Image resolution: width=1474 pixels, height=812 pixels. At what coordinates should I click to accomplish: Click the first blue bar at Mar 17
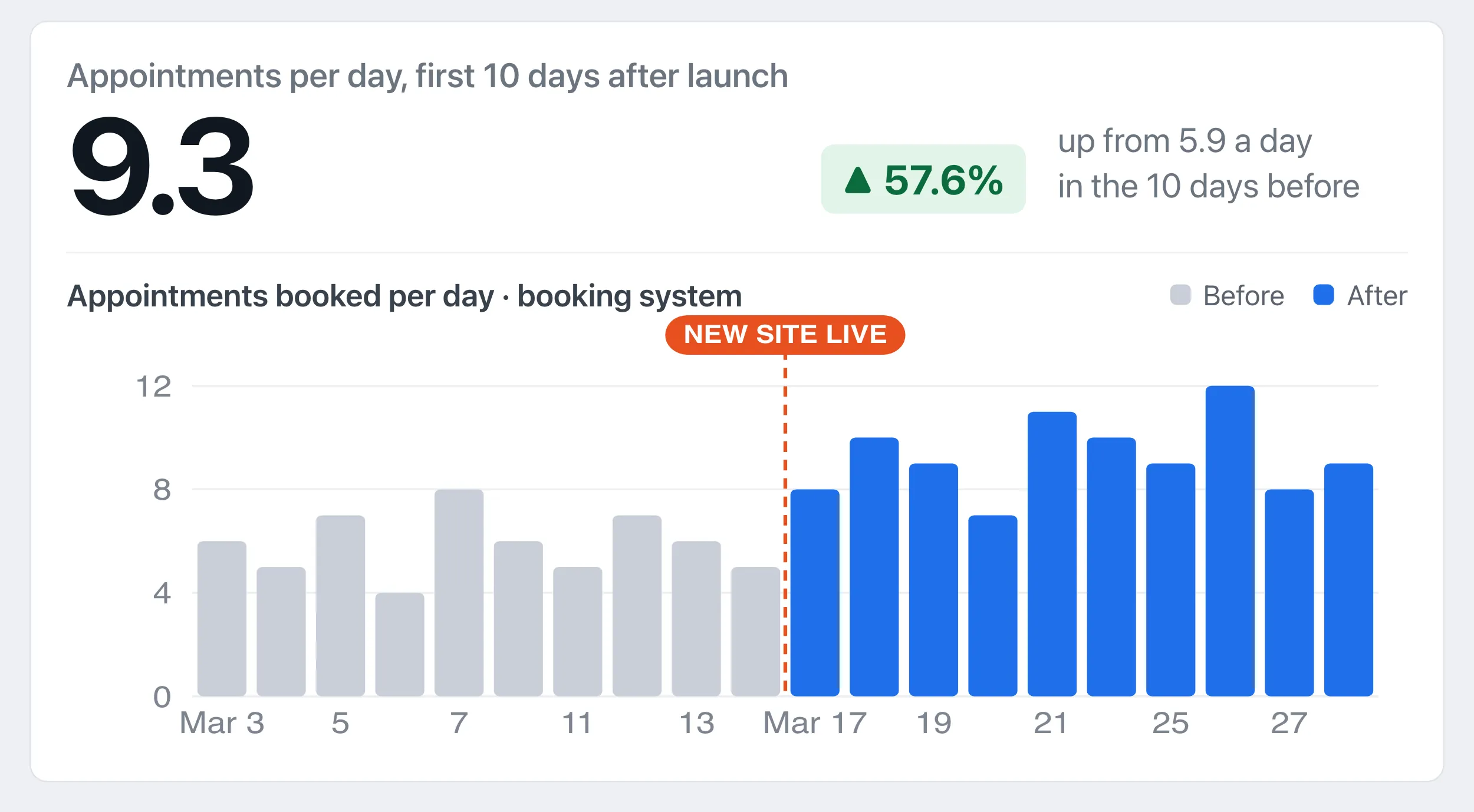815,593
